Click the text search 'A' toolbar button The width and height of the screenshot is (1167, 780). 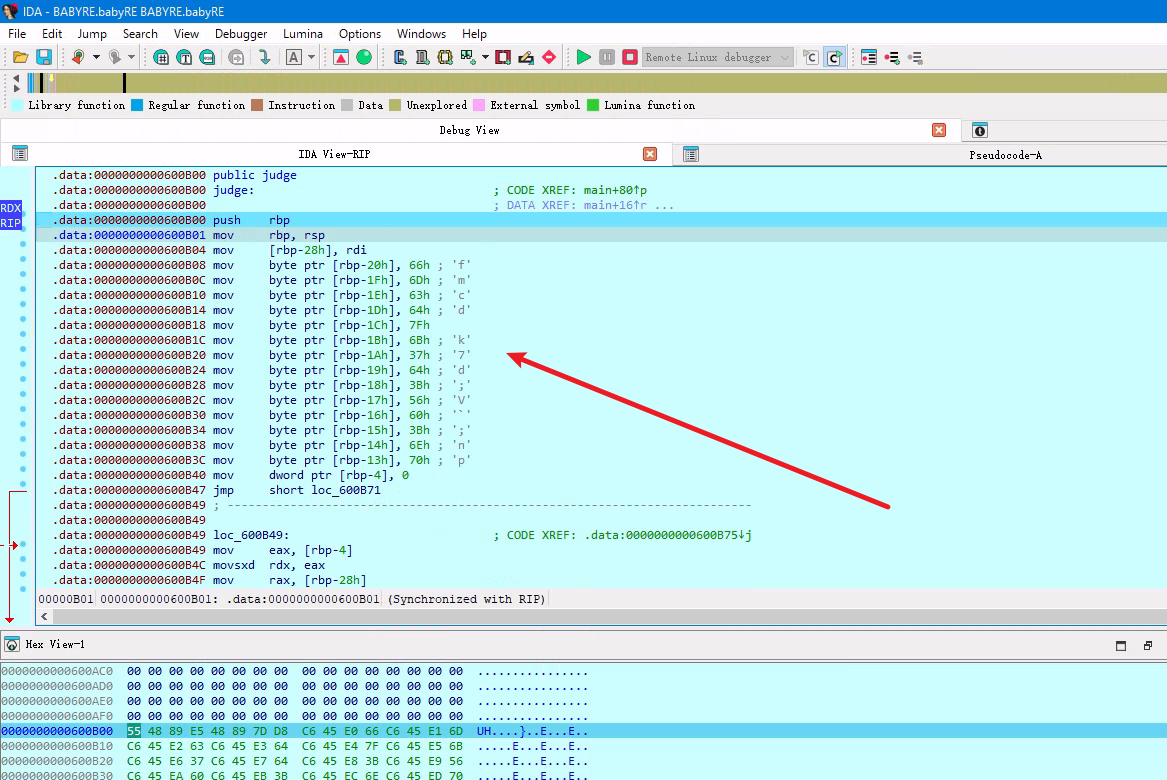pos(294,57)
